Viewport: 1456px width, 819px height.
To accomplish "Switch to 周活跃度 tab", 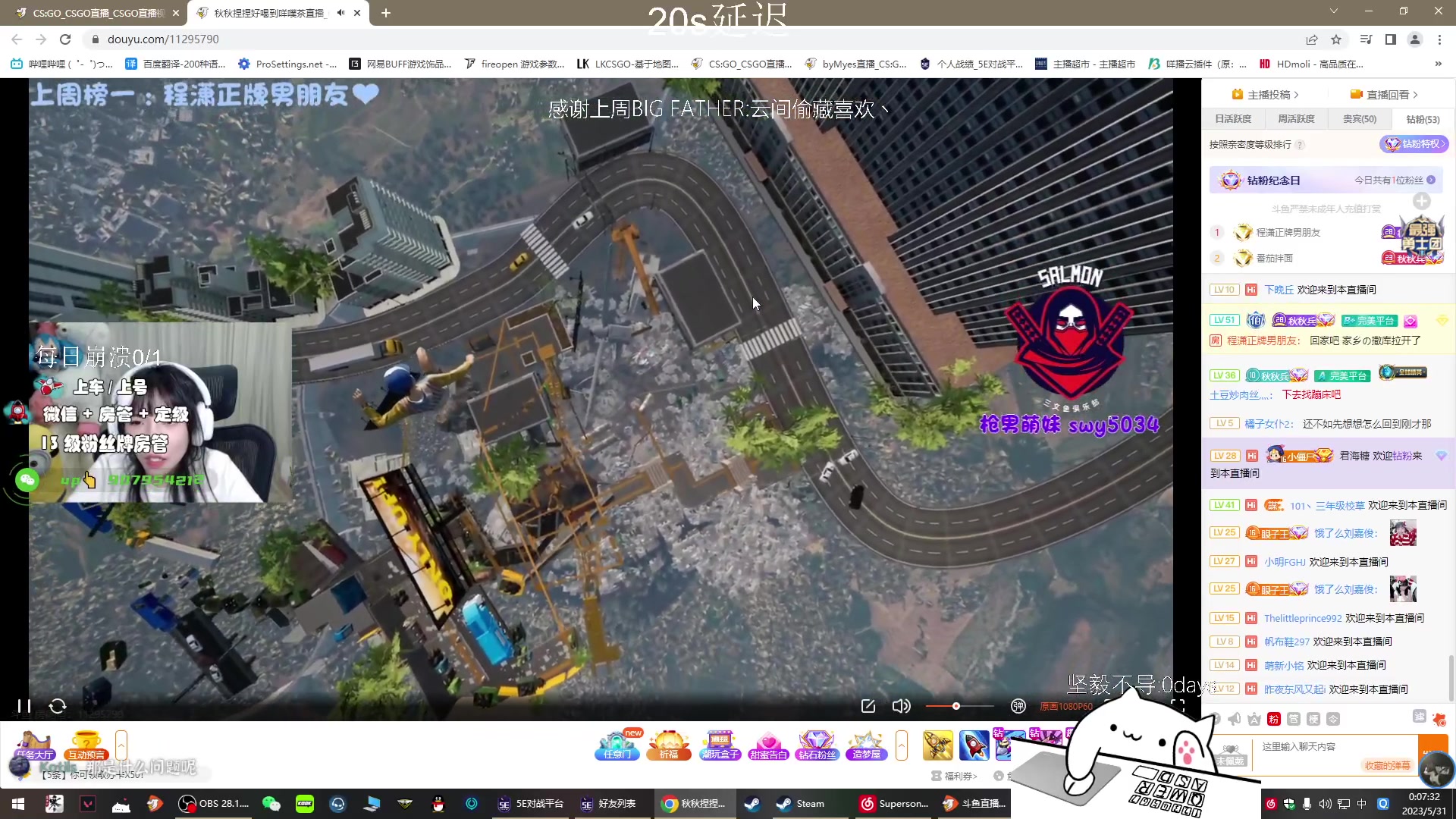I will 1296,119.
